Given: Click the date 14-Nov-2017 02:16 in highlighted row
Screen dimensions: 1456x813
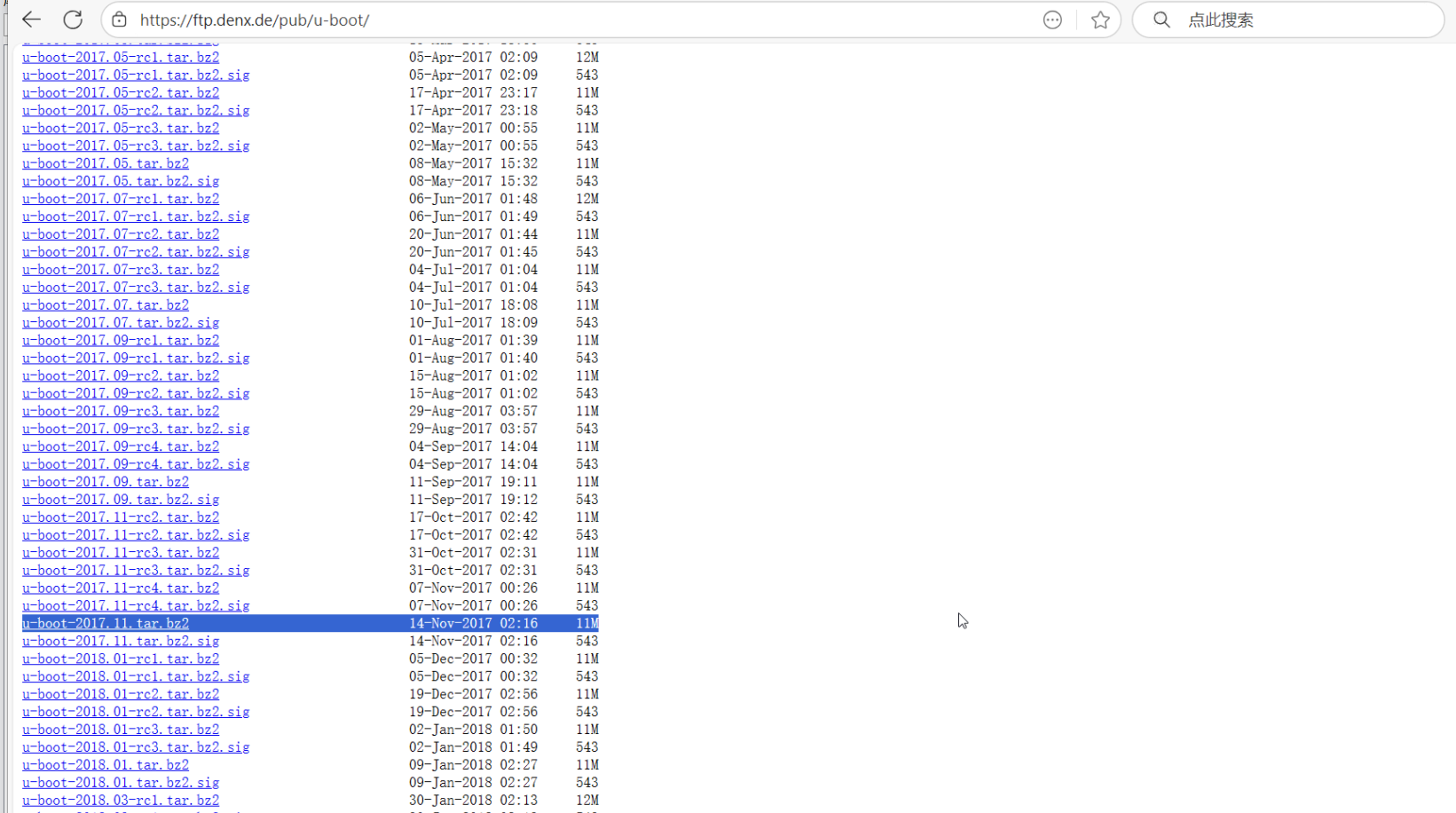Looking at the screenshot, I should [x=473, y=624].
